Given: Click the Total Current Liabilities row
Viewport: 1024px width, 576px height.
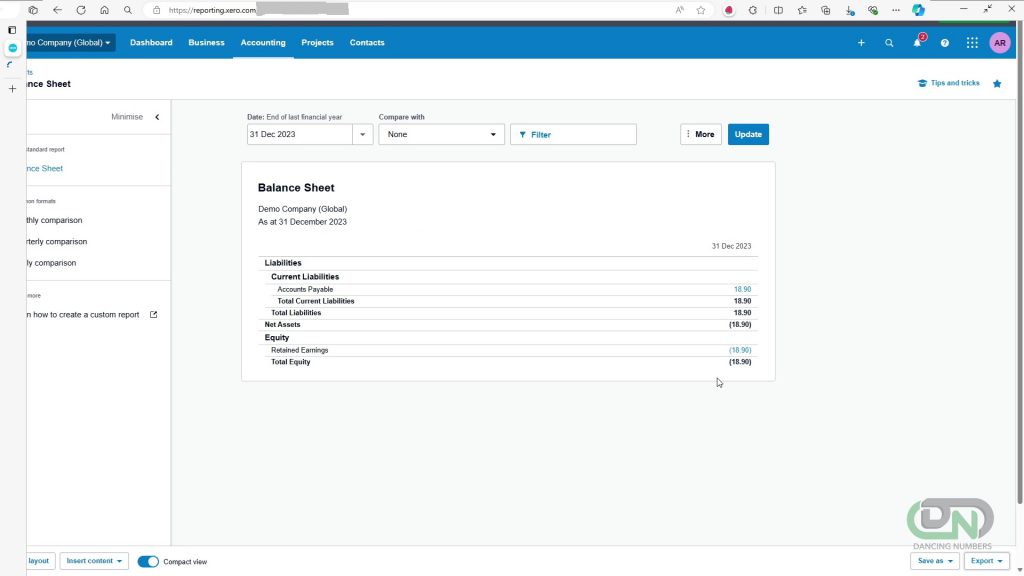Looking at the screenshot, I should [x=508, y=301].
